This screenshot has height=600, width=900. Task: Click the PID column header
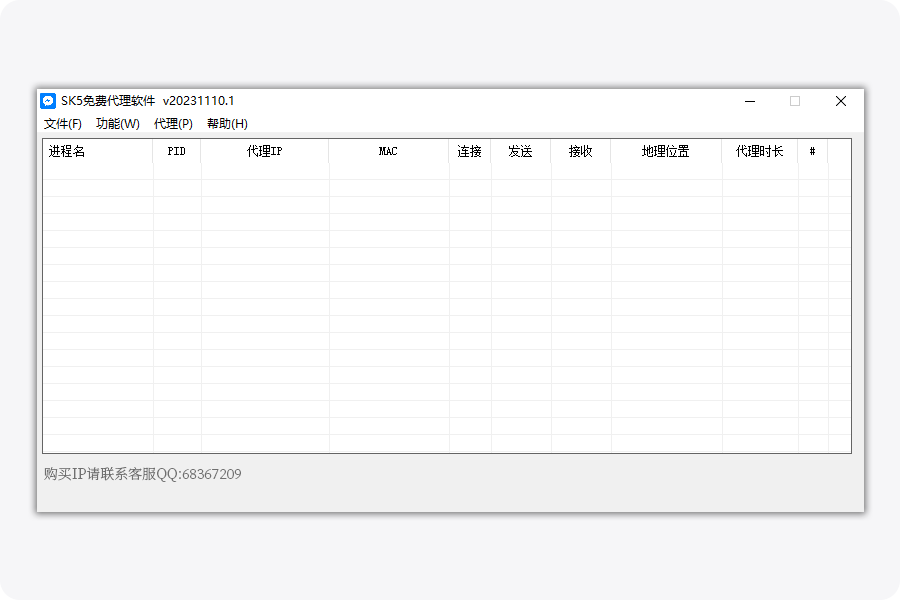pos(177,152)
